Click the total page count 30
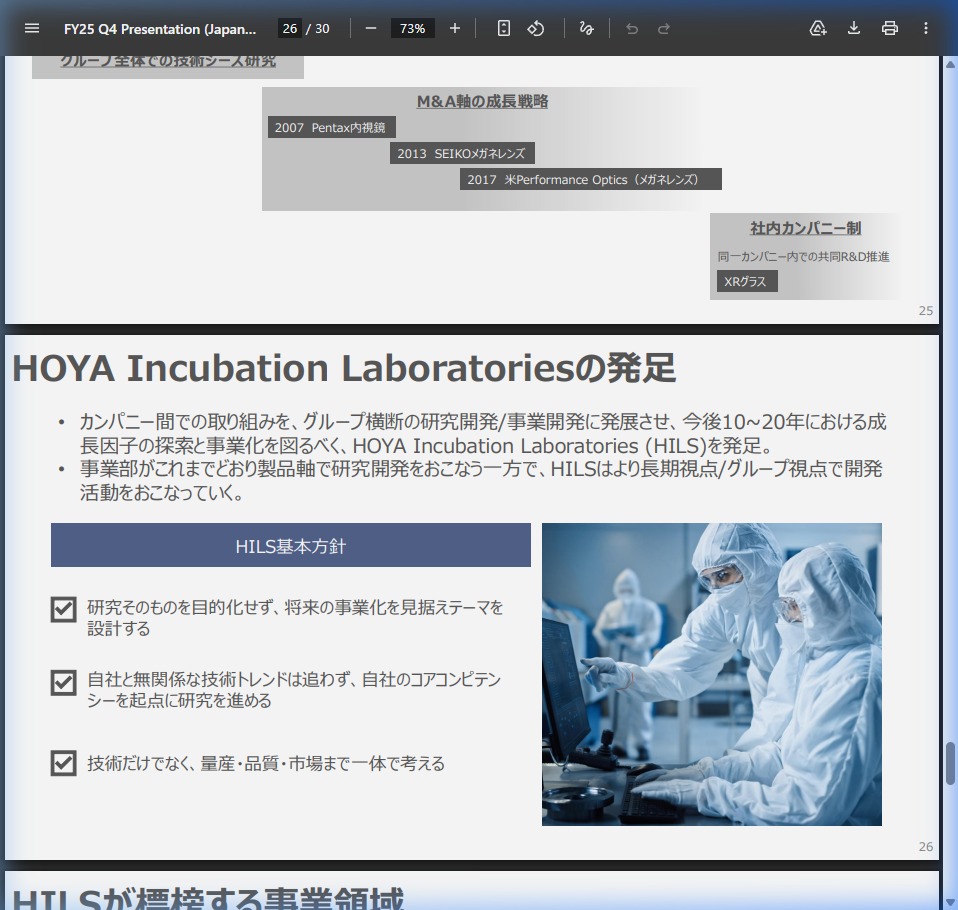 (322, 29)
